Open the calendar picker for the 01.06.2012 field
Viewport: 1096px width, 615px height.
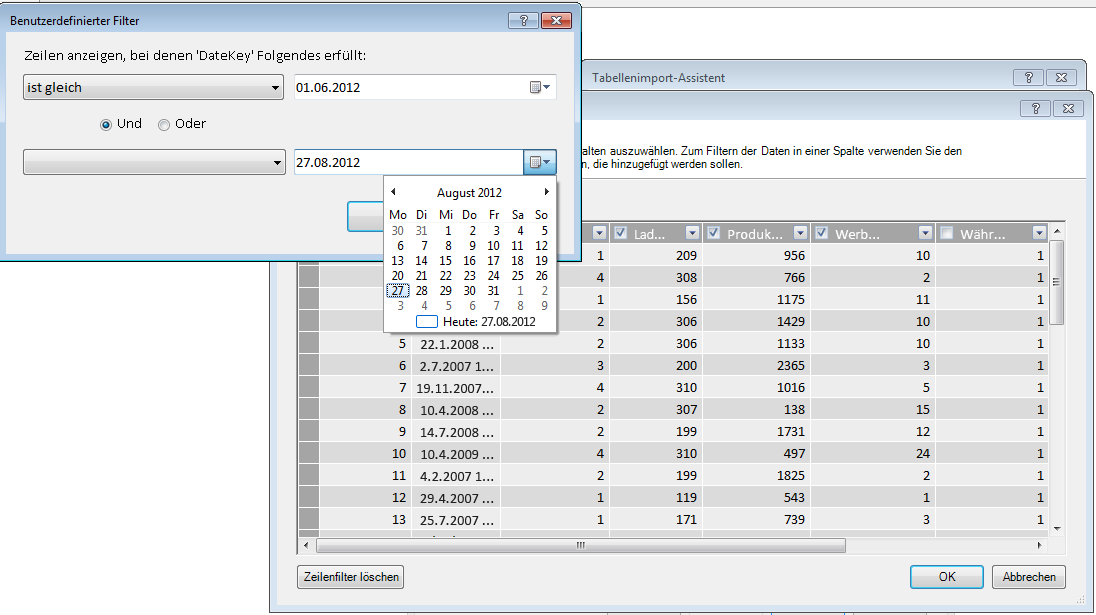pyautogui.click(x=540, y=87)
